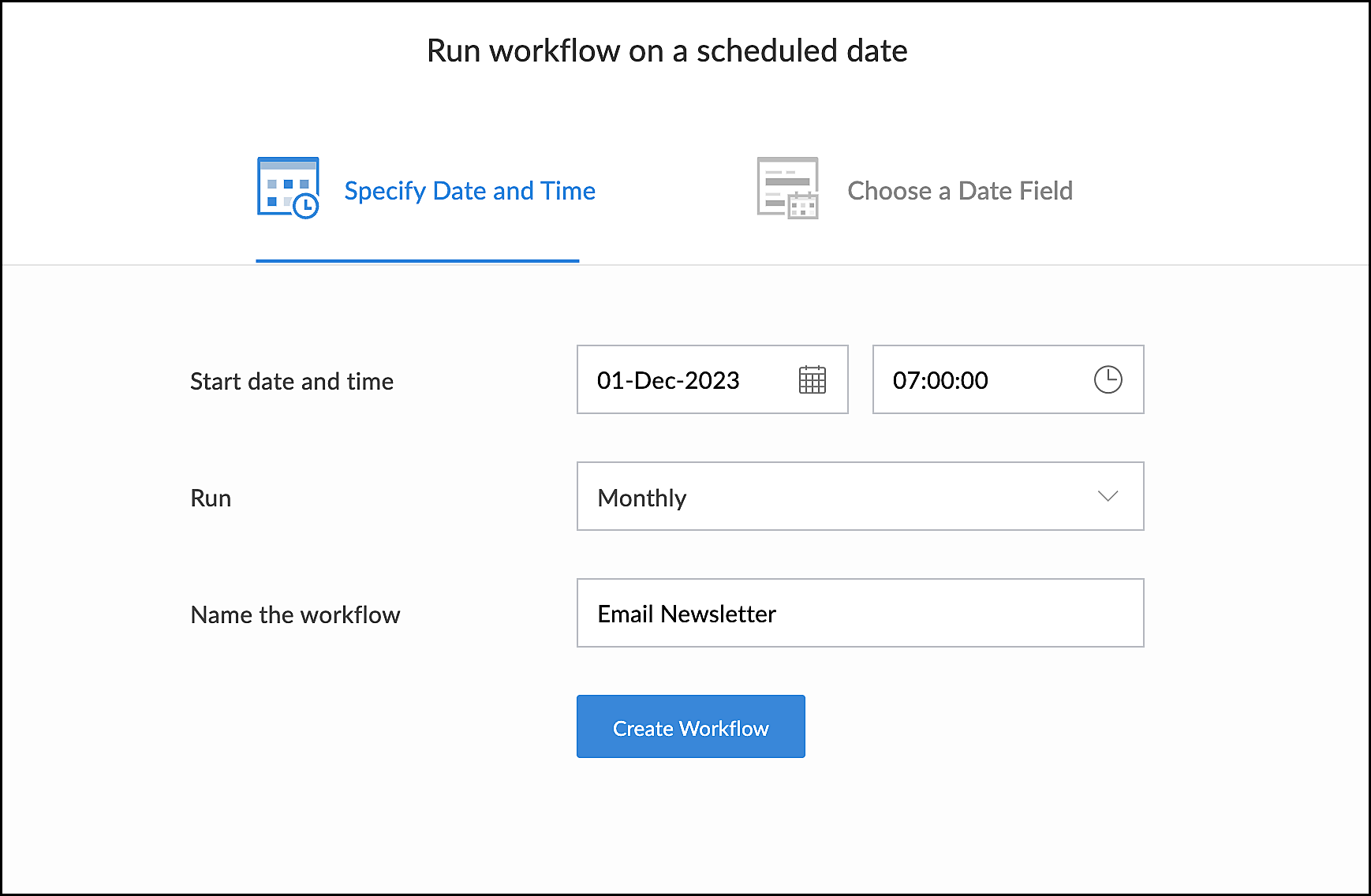The image size is (1371, 896).
Task: Click the "Run" field label
Action: click(211, 498)
